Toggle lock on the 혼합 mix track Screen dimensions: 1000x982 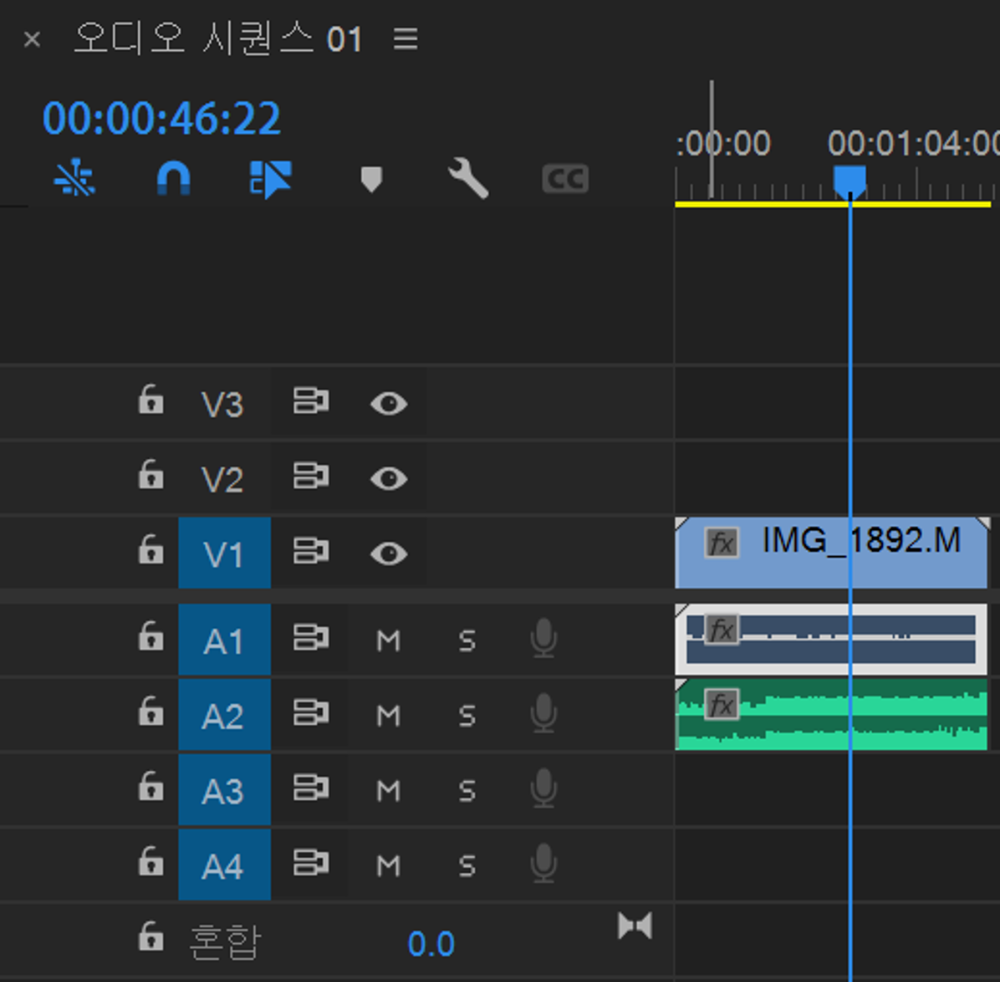pos(151,936)
